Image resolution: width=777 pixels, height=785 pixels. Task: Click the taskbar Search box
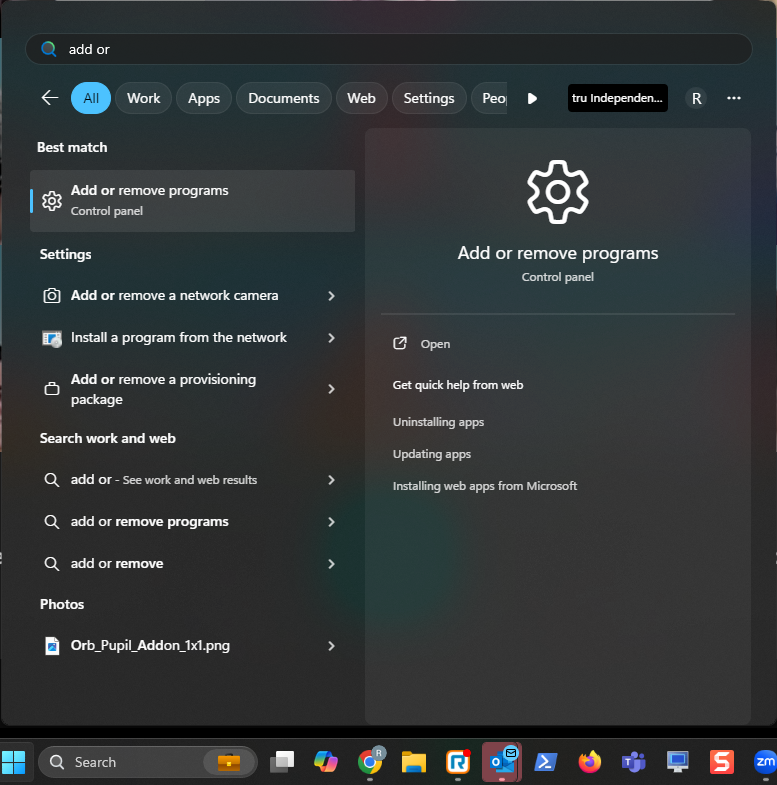(x=147, y=762)
